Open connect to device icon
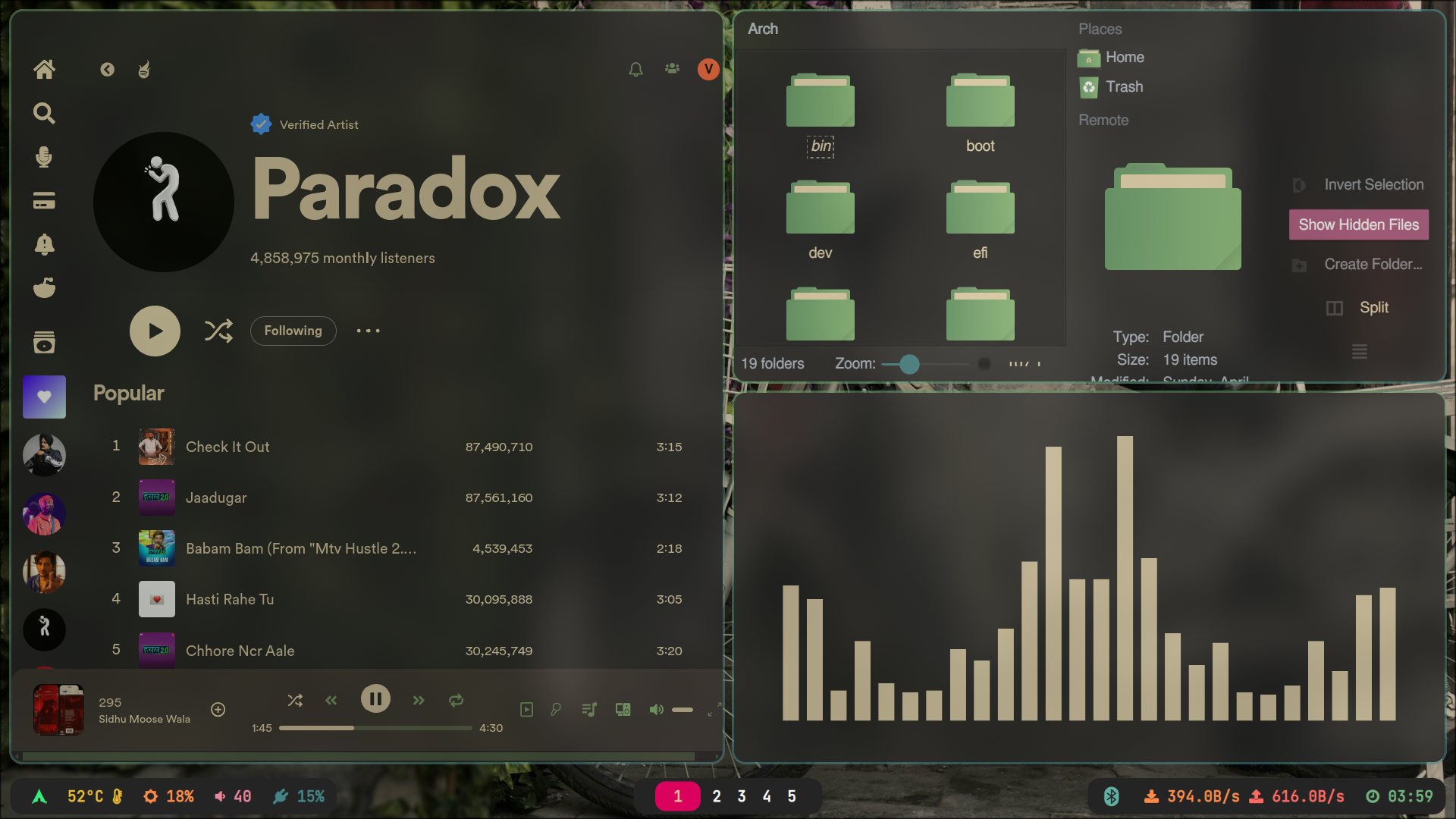The image size is (1456, 819). click(623, 710)
